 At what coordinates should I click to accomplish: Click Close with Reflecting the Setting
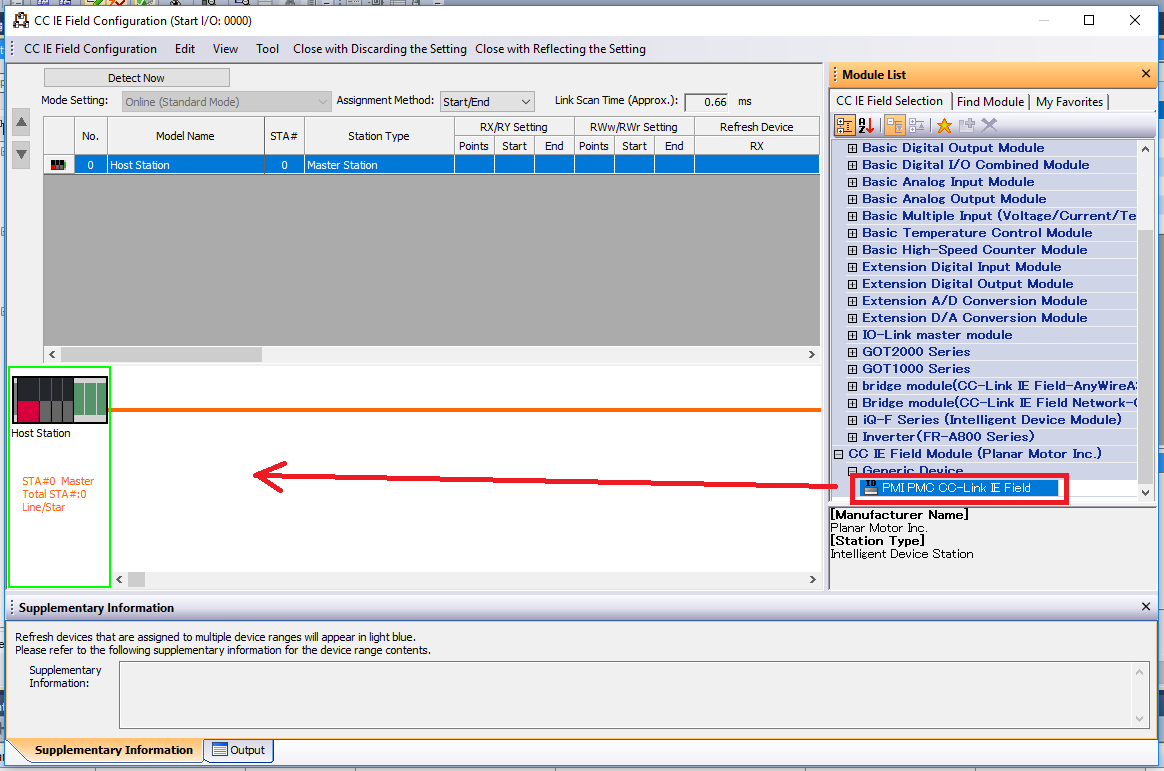[560, 49]
